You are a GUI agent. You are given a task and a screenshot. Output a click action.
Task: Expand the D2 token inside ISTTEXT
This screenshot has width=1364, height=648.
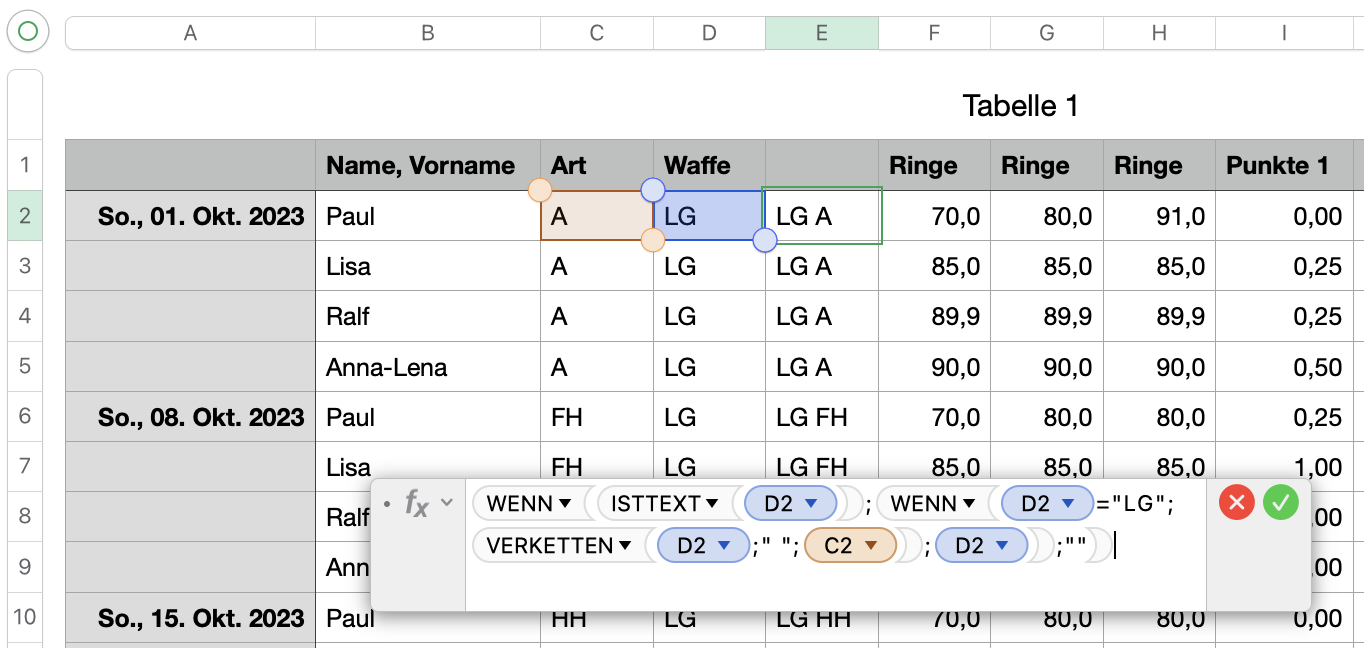[811, 503]
